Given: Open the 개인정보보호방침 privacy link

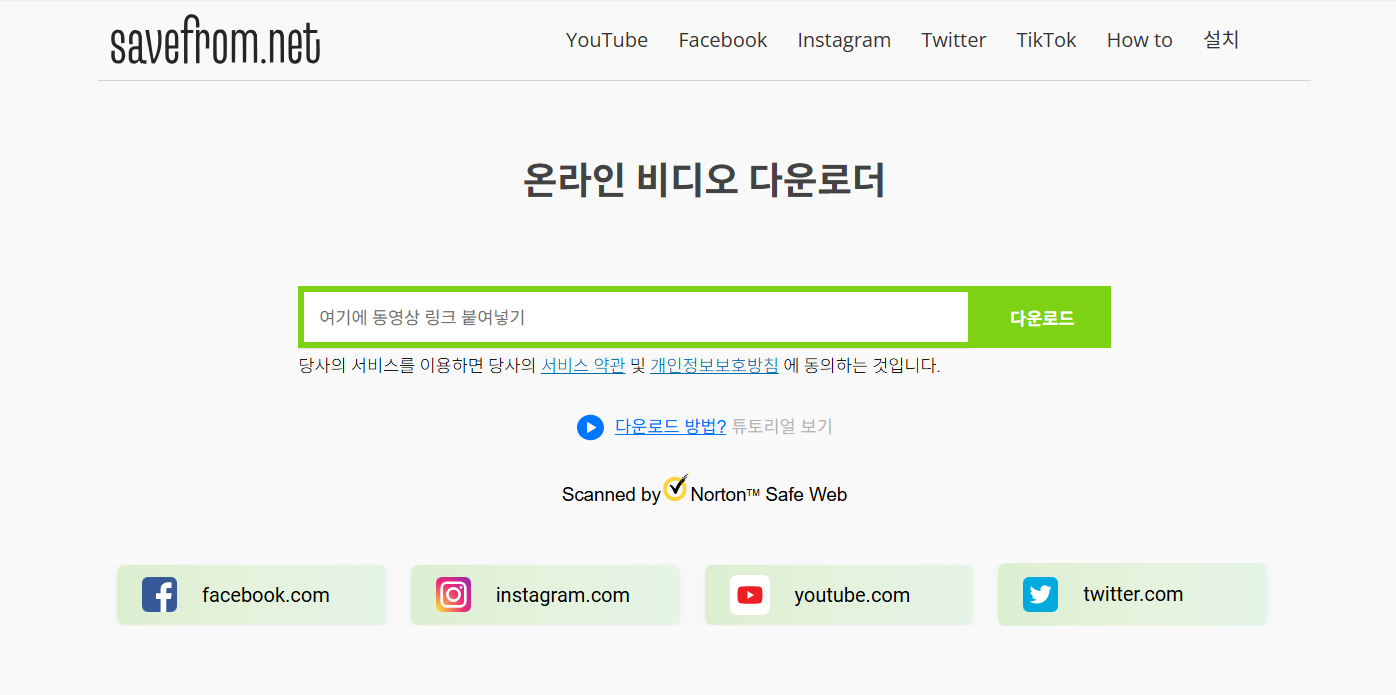Looking at the screenshot, I should point(714,365).
